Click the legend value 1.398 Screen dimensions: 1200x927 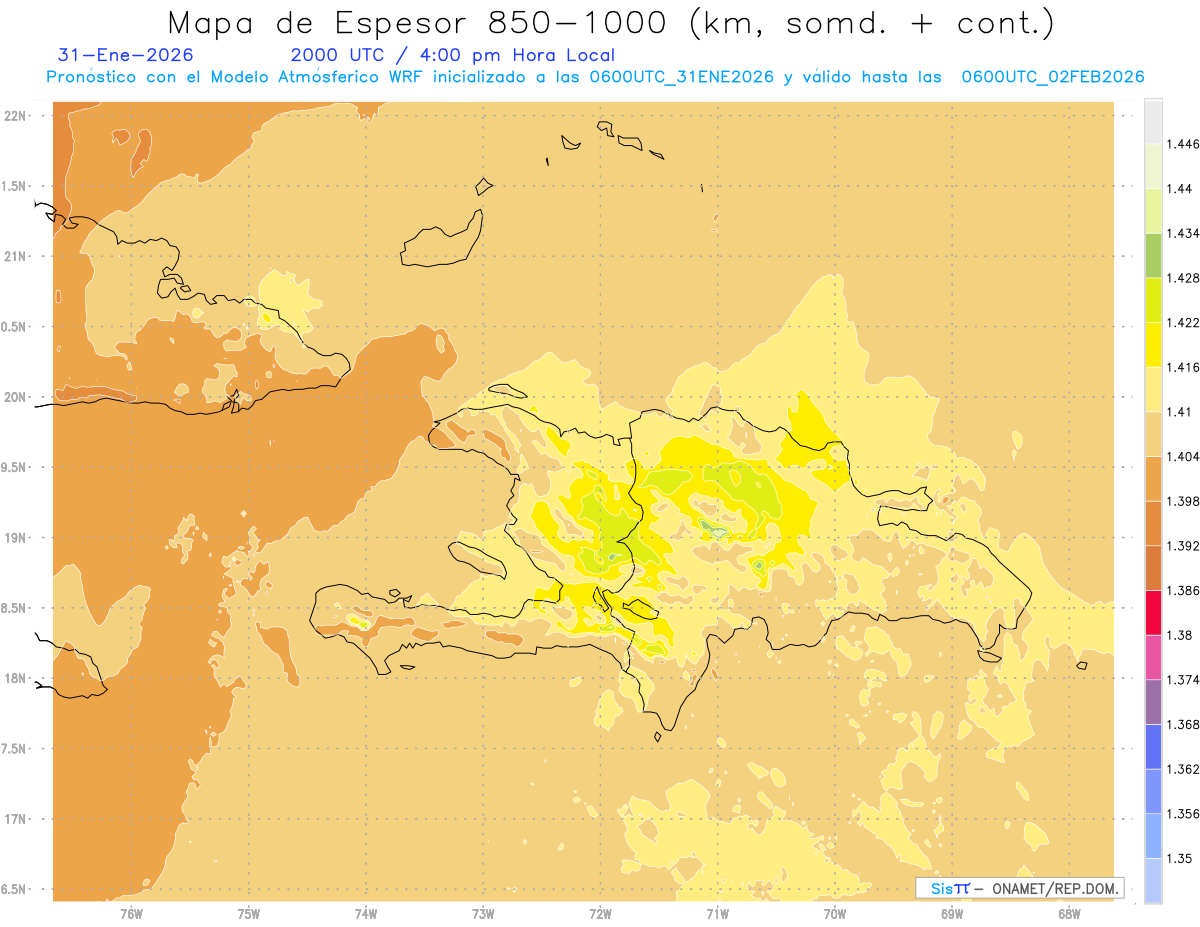pyautogui.click(x=1185, y=501)
